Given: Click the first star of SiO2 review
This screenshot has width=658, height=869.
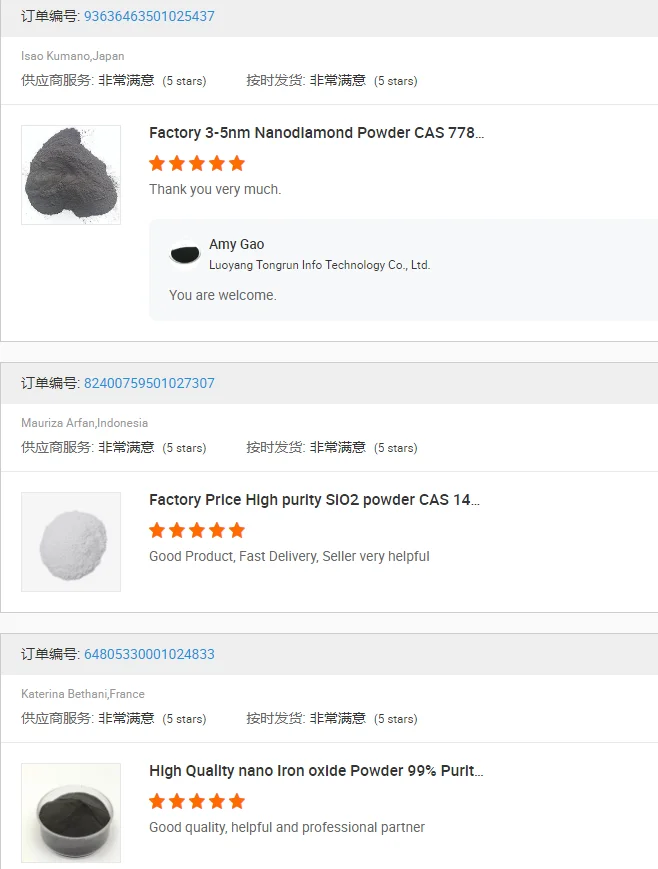Looking at the screenshot, I should click(x=157, y=530).
